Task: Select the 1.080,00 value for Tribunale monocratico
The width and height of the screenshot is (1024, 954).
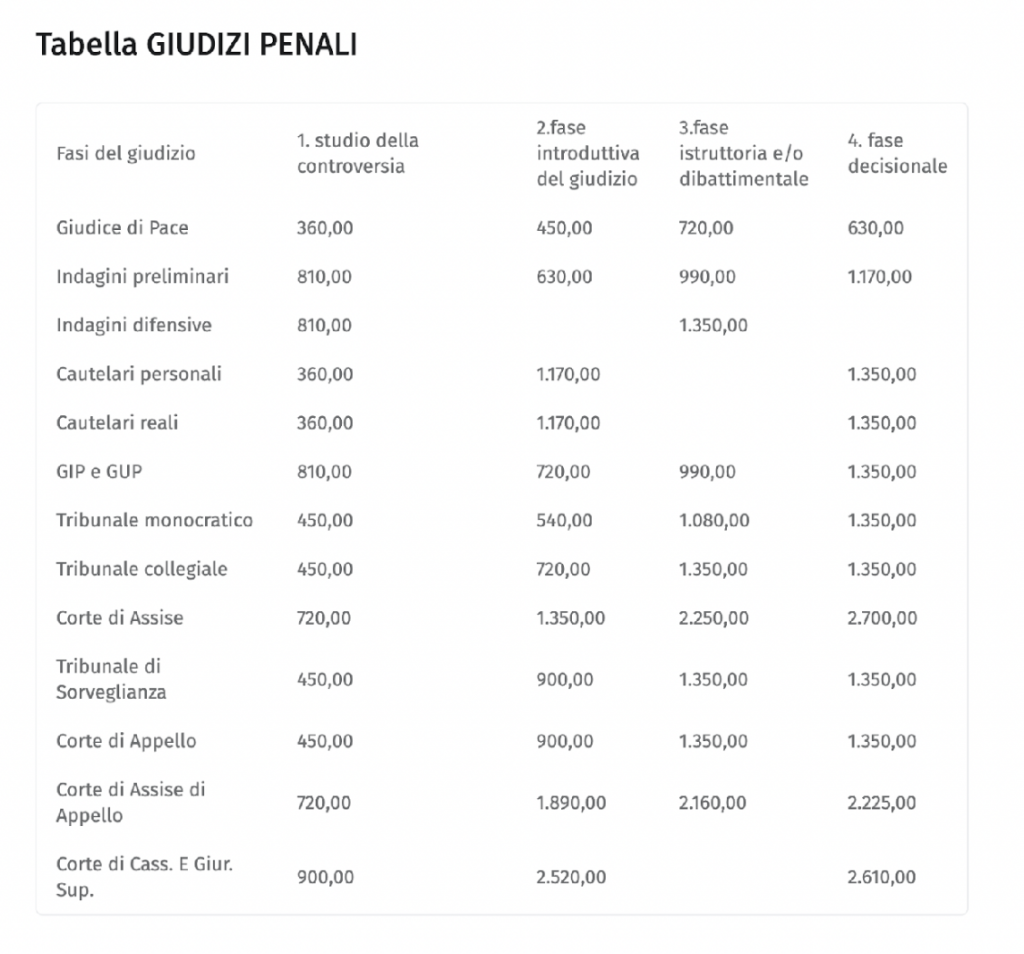Action: [x=713, y=520]
